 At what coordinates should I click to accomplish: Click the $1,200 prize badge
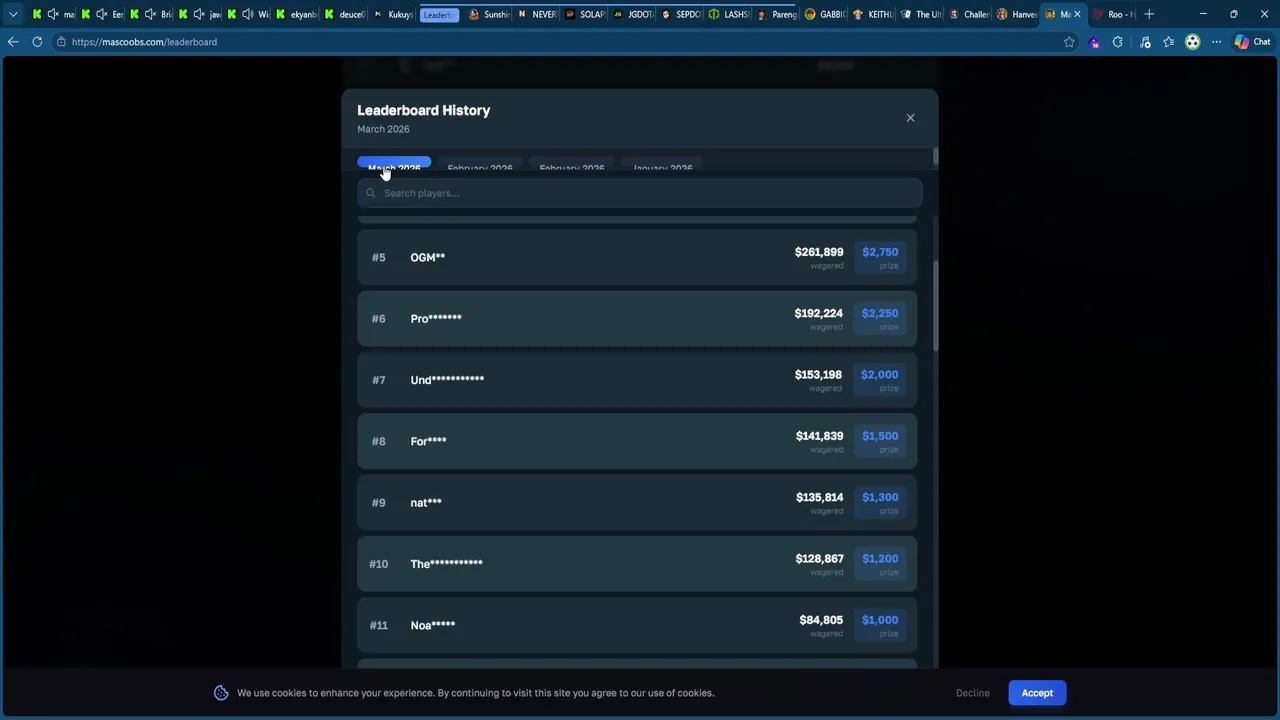(x=880, y=564)
